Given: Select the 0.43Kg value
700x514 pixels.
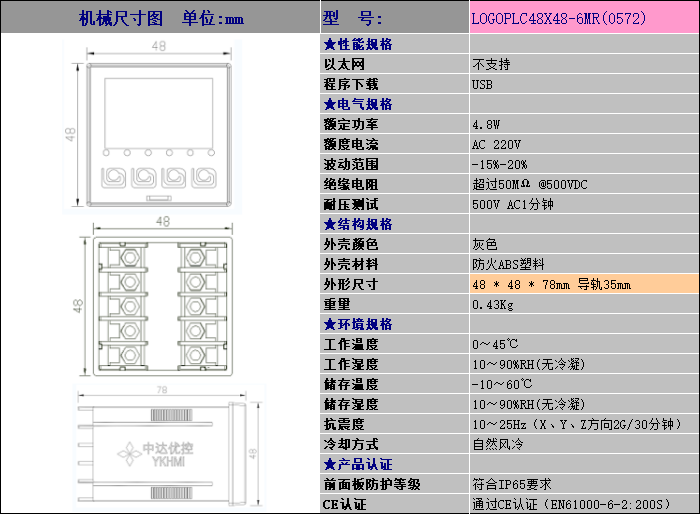Looking at the screenshot, I should [x=493, y=305].
